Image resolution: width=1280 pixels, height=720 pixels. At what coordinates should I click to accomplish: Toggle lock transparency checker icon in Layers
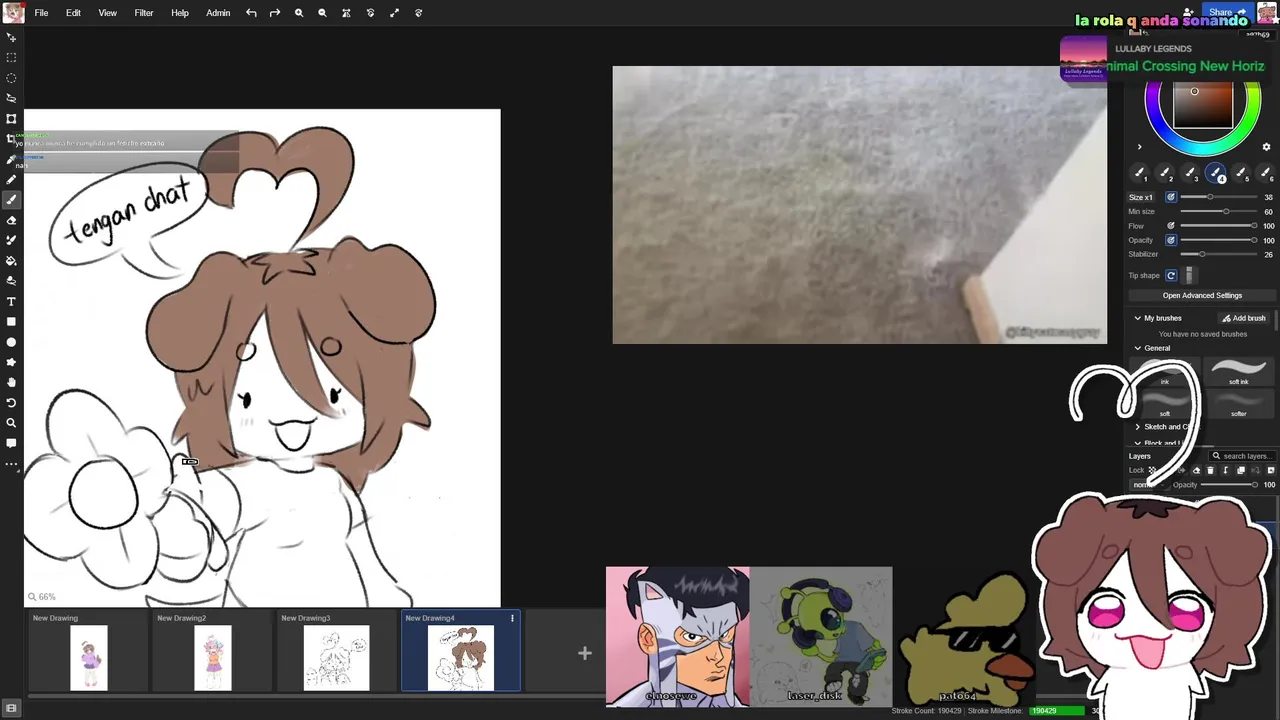(x=1152, y=470)
